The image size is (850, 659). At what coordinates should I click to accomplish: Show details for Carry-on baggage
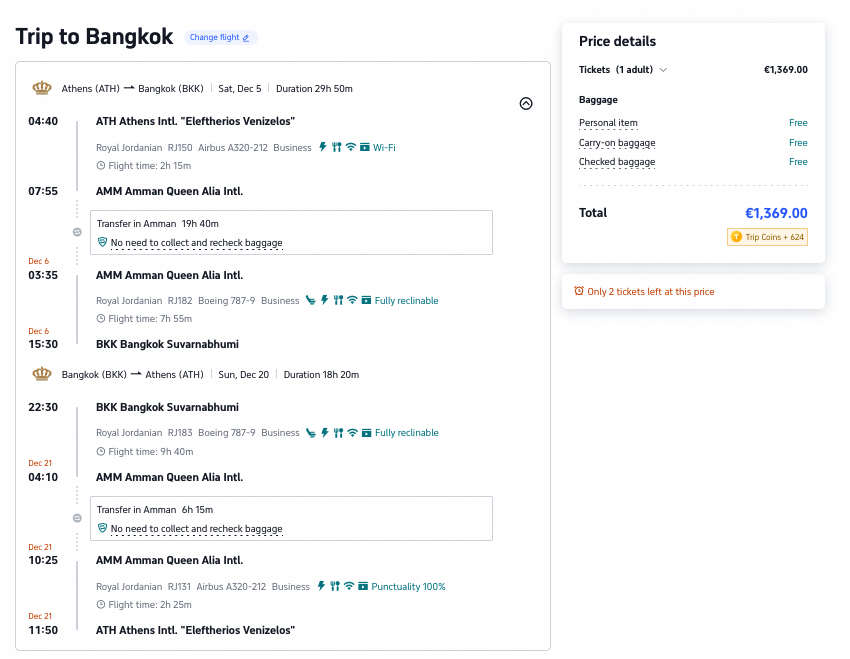click(x=617, y=143)
